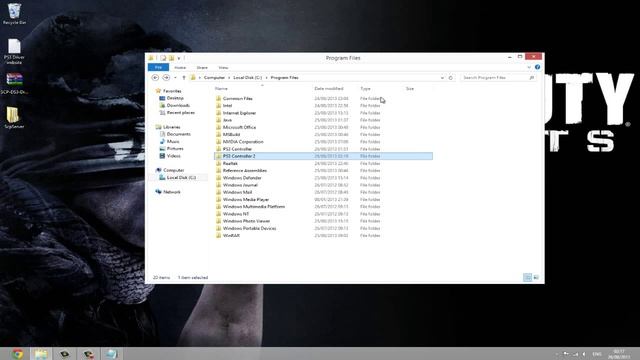Click the arrow after Computer in the address bar
This screenshot has width=640, height=360.
point(229,78)
